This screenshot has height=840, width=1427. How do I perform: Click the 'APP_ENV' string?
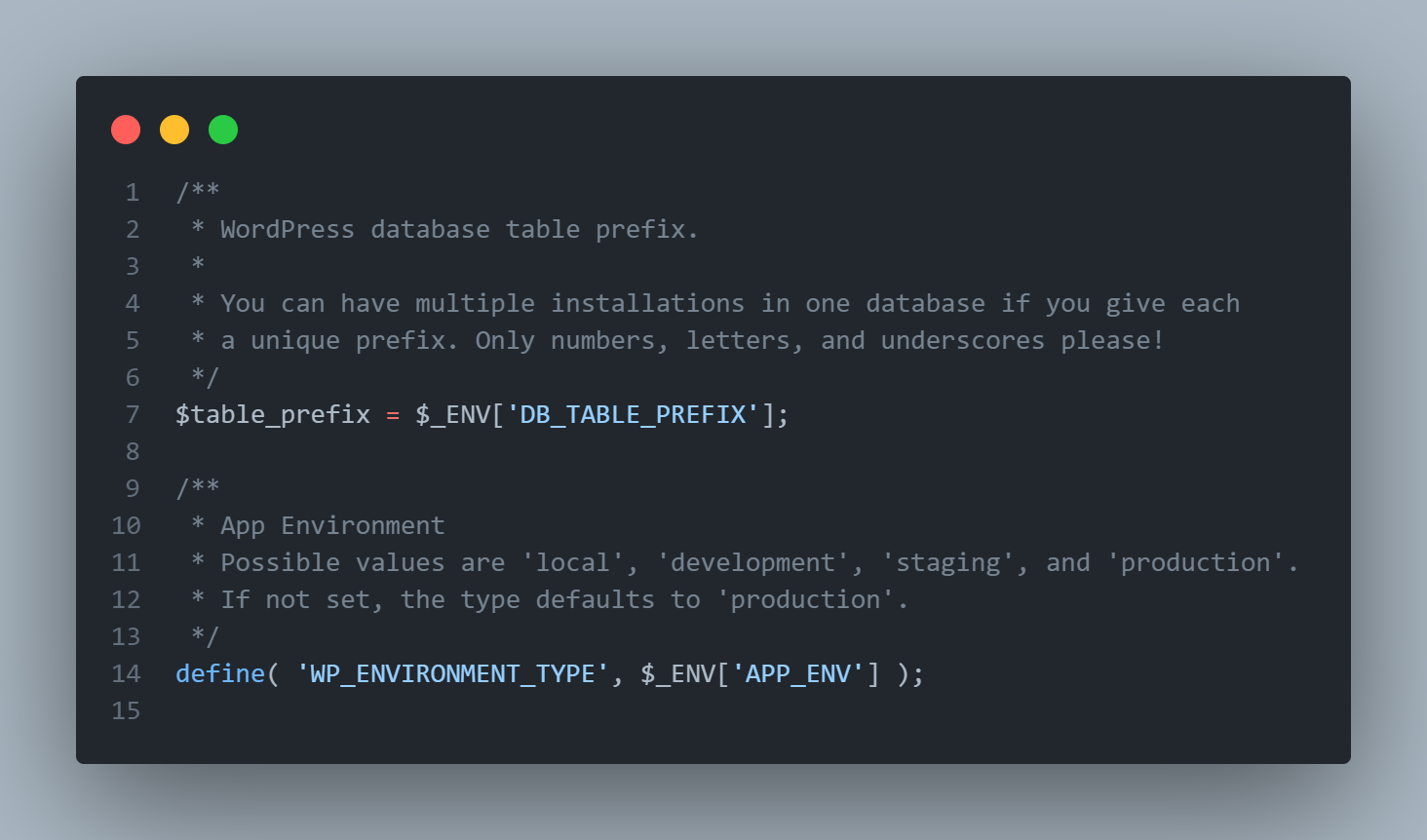coord(797,674)
